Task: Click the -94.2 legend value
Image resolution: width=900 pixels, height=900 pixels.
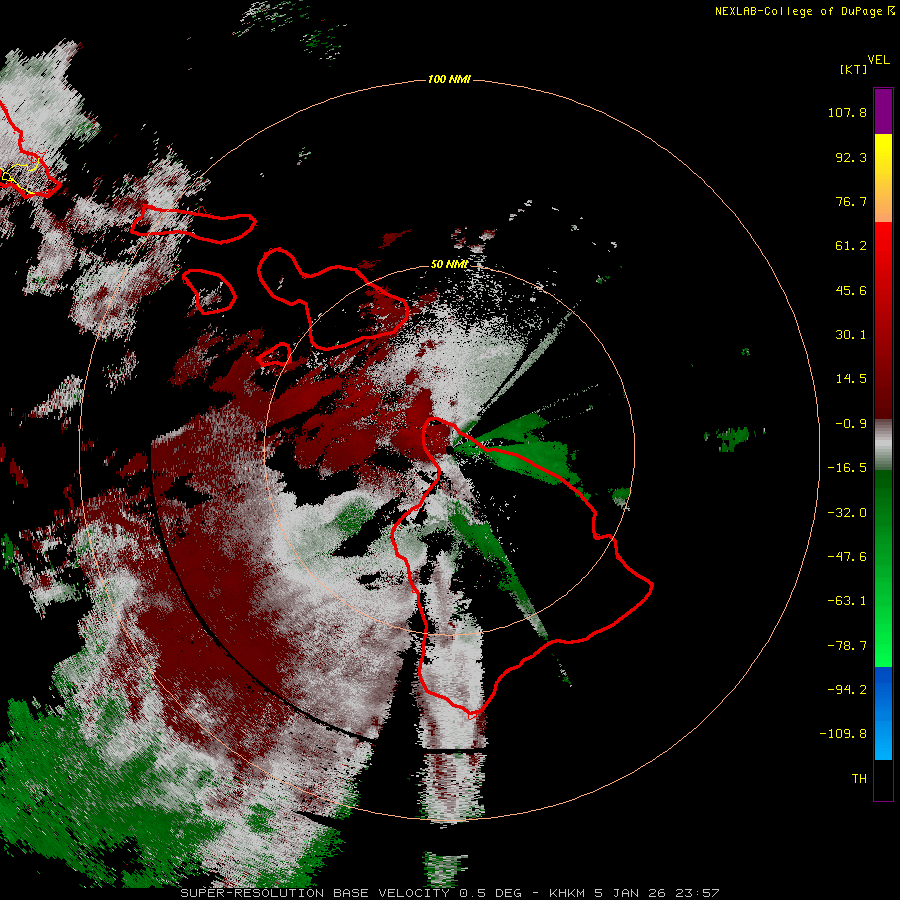Action: 847,689
